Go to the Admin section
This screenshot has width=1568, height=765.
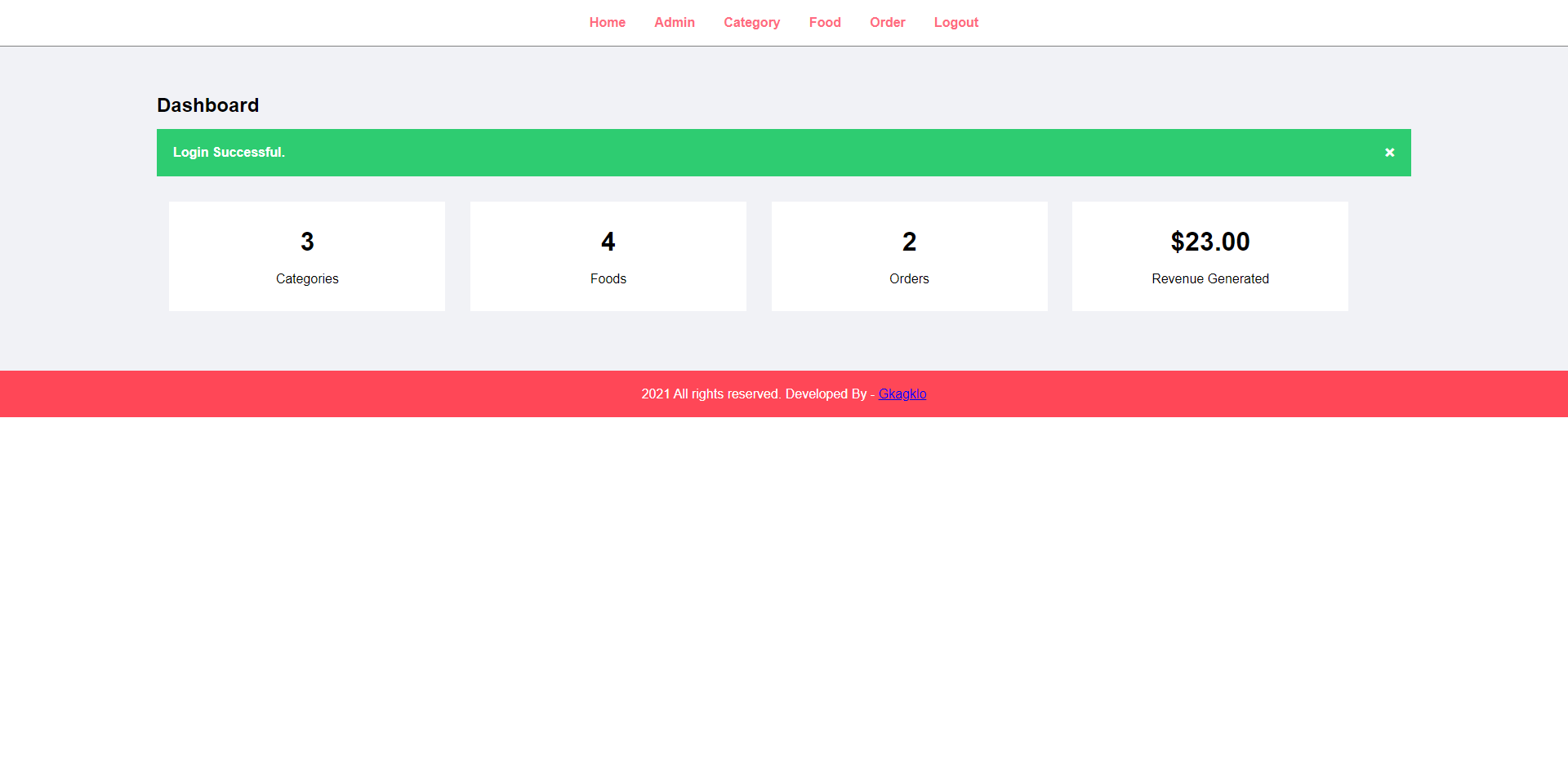coord(674,23)
